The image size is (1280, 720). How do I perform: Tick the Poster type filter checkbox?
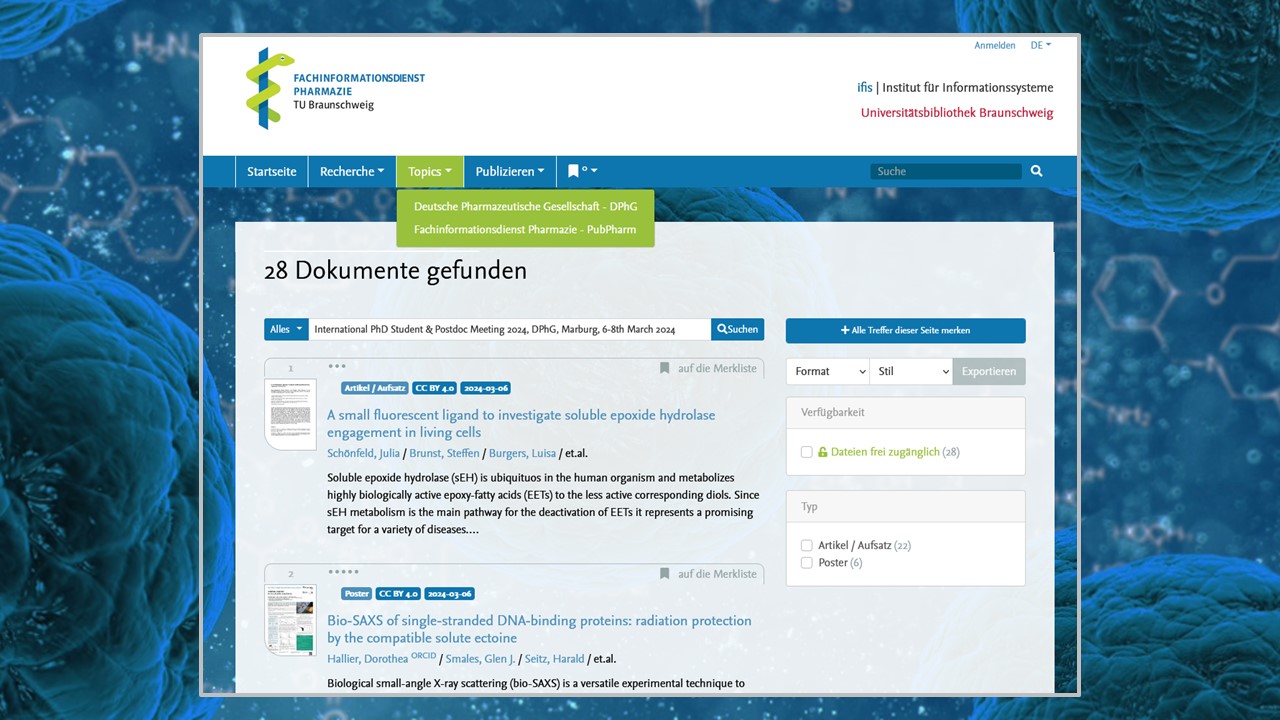point(807,563)
